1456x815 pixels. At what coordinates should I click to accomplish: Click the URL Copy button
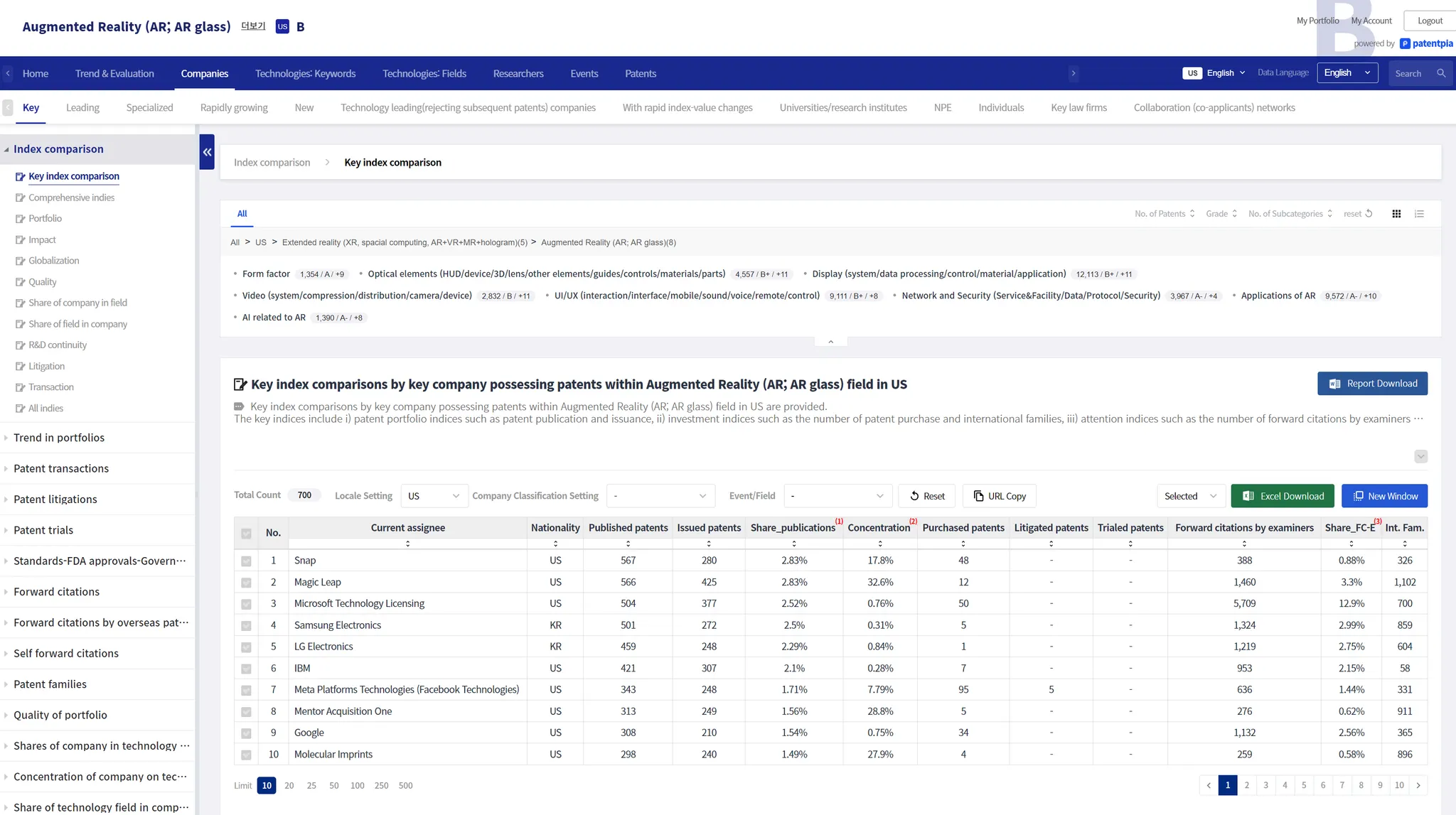coord(999,496)
